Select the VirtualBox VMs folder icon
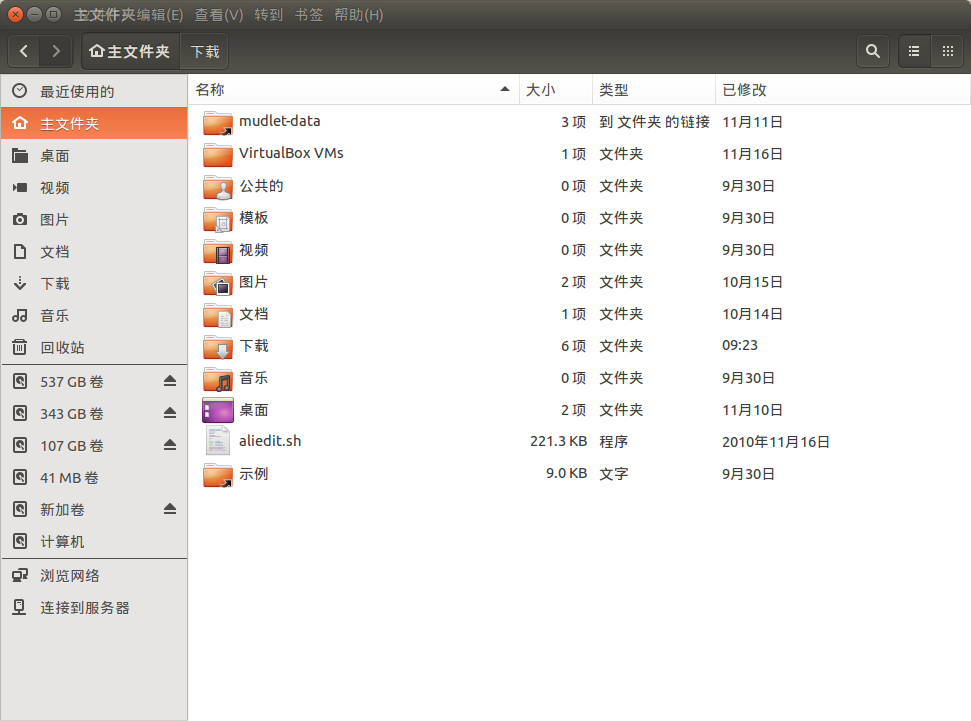 (218, 154)
